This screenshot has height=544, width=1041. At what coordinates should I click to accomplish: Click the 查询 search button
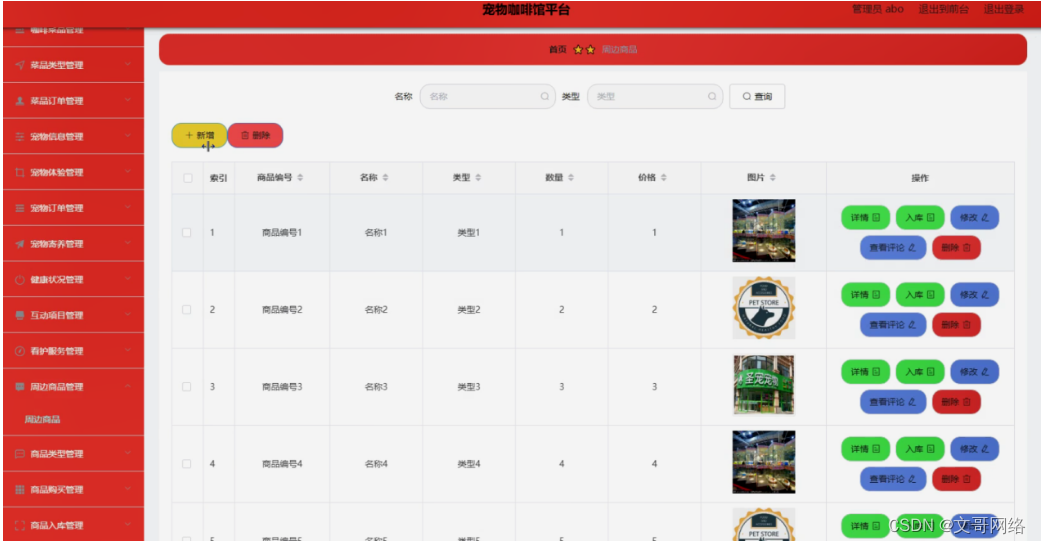pyautogui.click(x=757, y=96)
